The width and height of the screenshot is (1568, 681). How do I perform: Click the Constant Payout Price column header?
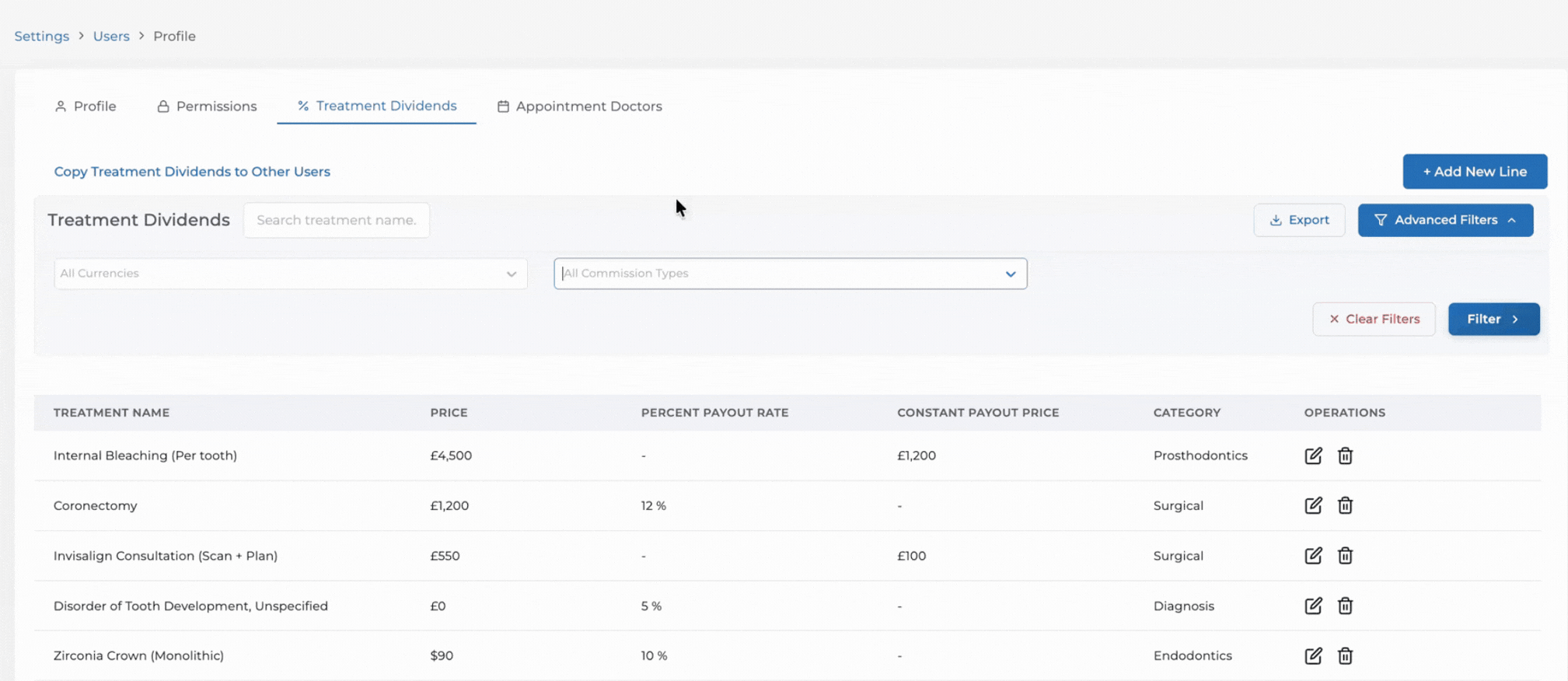[x=978, y=413]
